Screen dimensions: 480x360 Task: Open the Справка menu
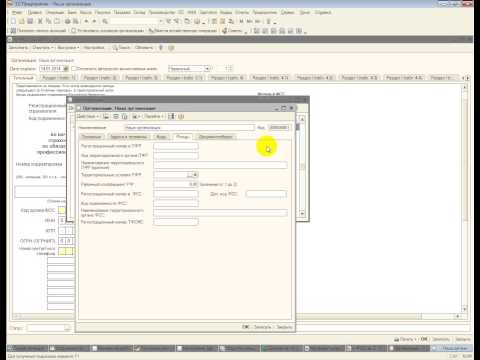(x=323, y=12)
